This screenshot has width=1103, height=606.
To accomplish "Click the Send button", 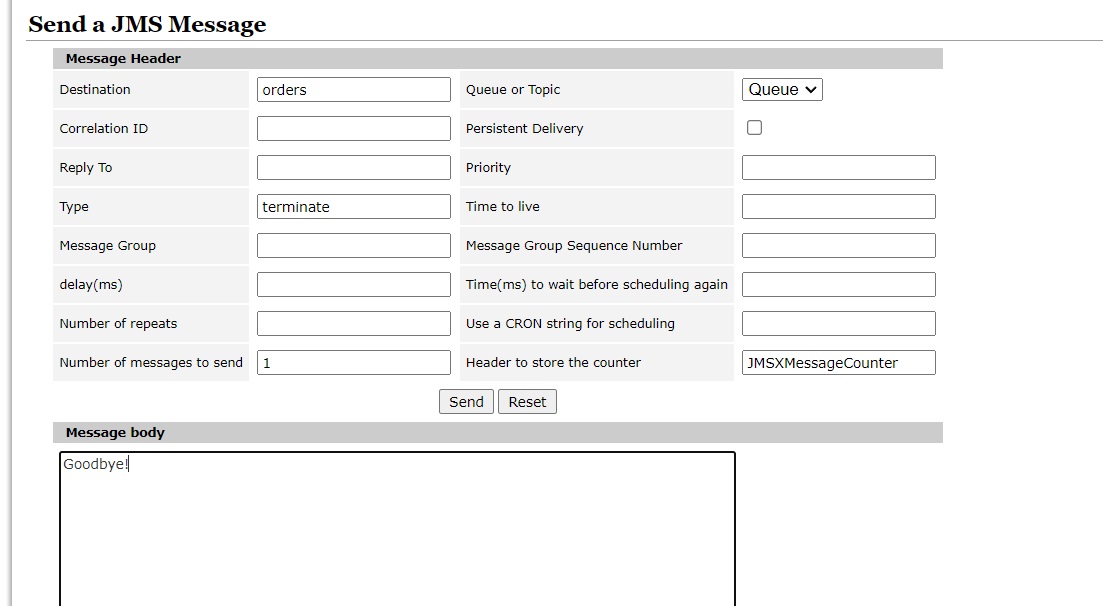I will pyautogui.click(x=466, y=401).
